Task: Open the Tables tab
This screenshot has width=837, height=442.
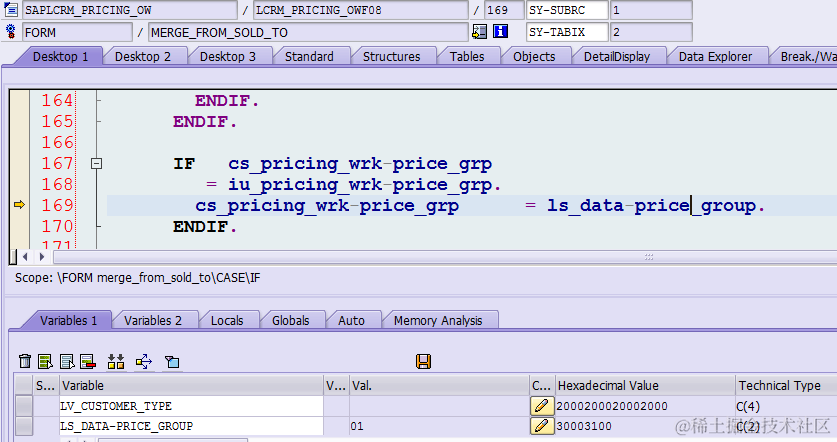Action: tap(467, 57)
